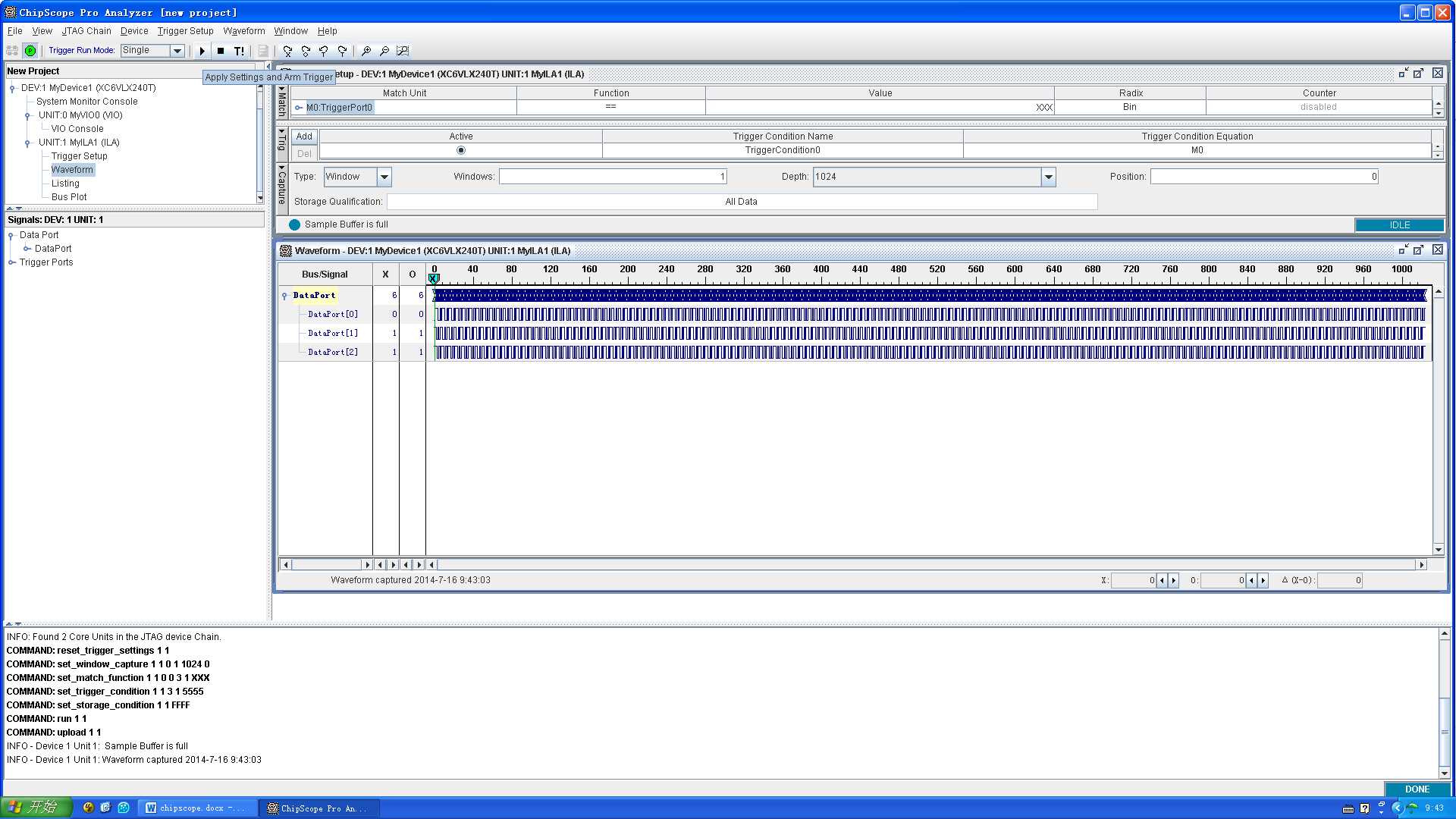Click the Go To O Marker icon
This screenshot has width=1456, height=819.
[306, 51]
